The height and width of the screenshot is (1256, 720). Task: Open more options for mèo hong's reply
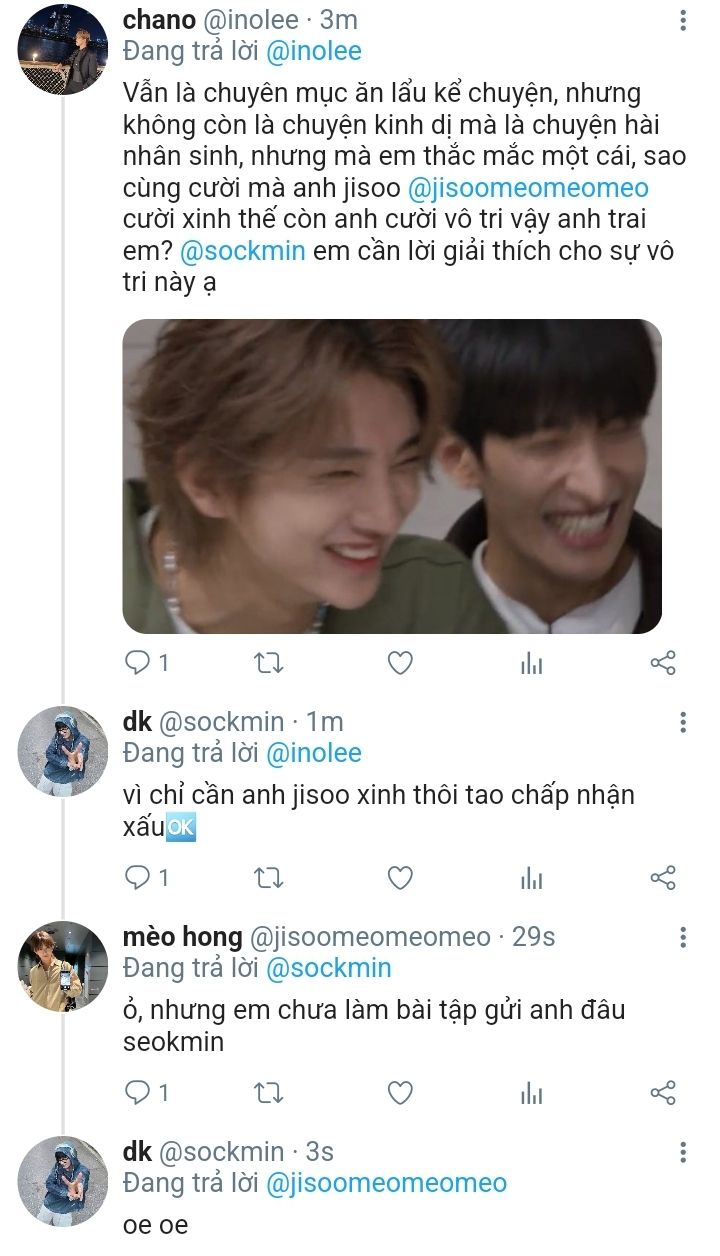point(683,937)
